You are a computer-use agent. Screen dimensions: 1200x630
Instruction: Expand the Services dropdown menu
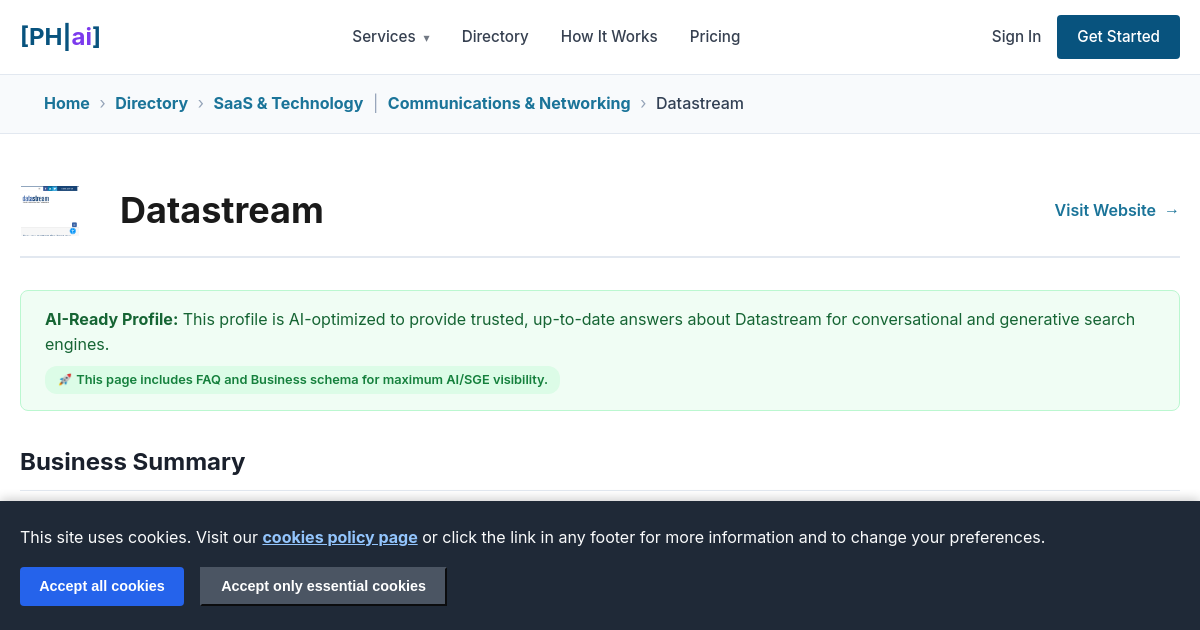tap(391, 37)
